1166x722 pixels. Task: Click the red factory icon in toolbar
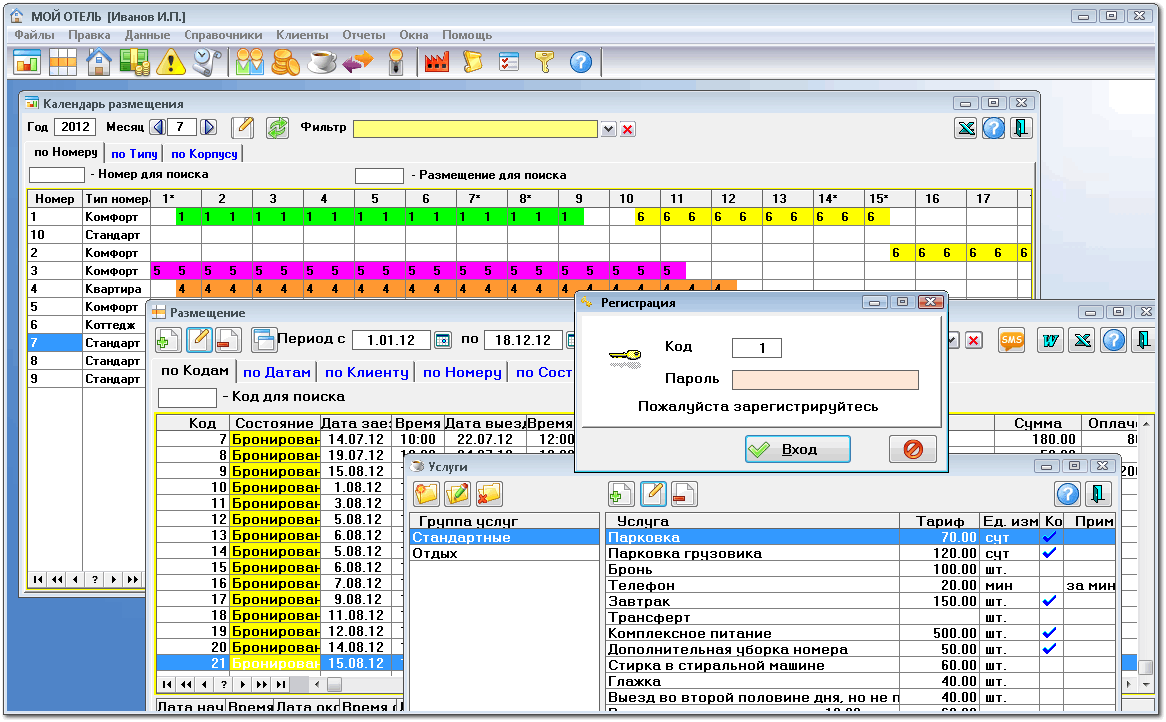pos(436,62)
